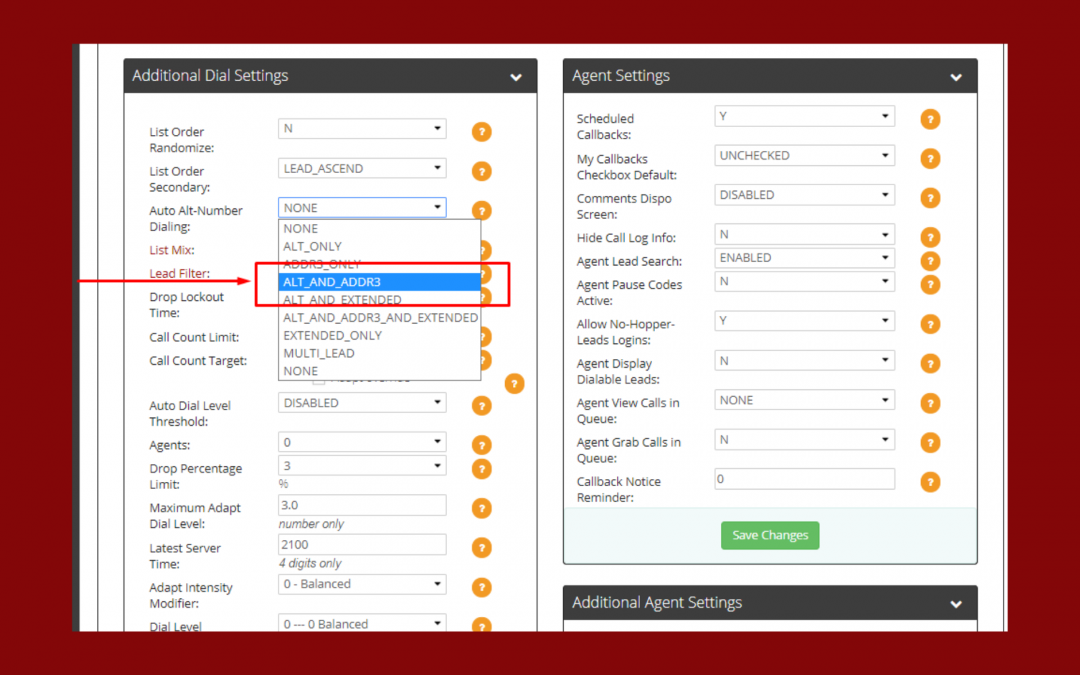Viewport: 1080px width, 675px height.
Task: Open help for Comments Dispo Screen
Action: pos(930,198)
